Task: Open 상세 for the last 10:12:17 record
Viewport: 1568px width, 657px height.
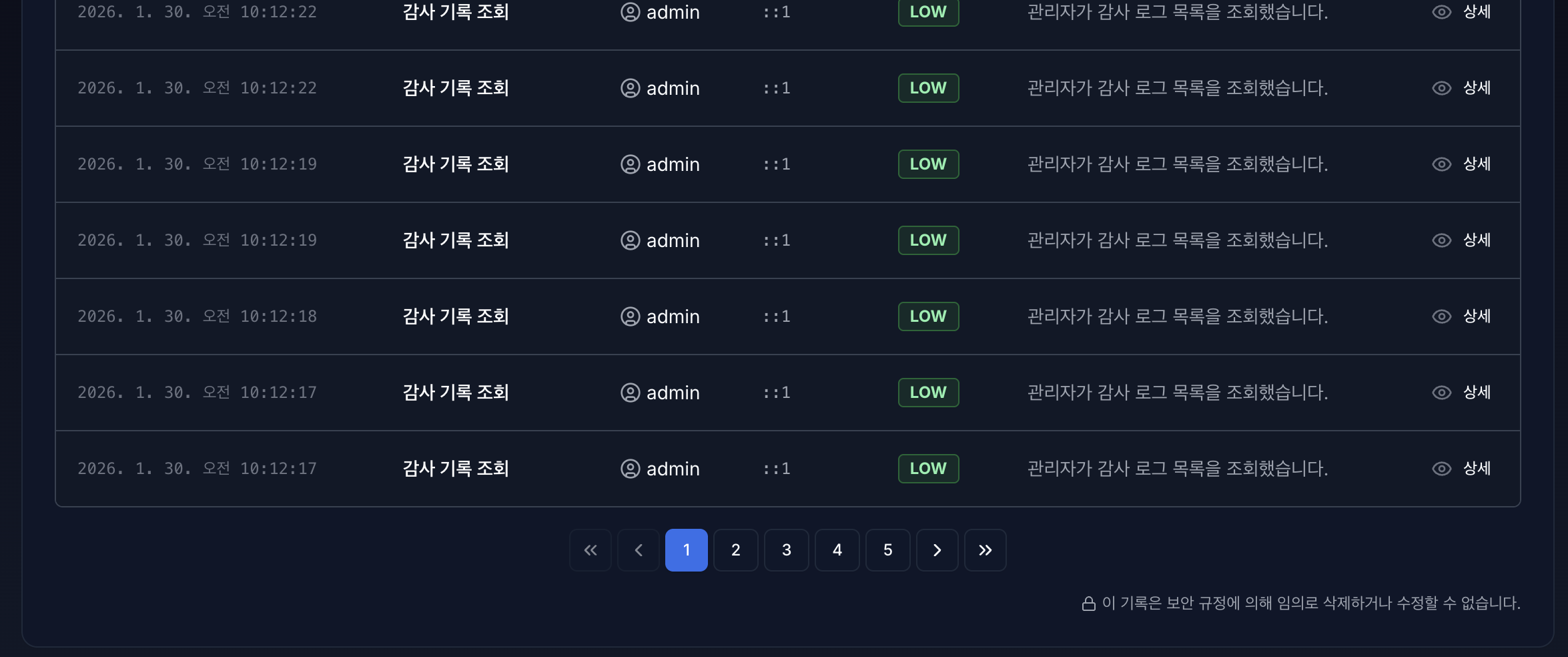Action: [x=1477, y=468]
